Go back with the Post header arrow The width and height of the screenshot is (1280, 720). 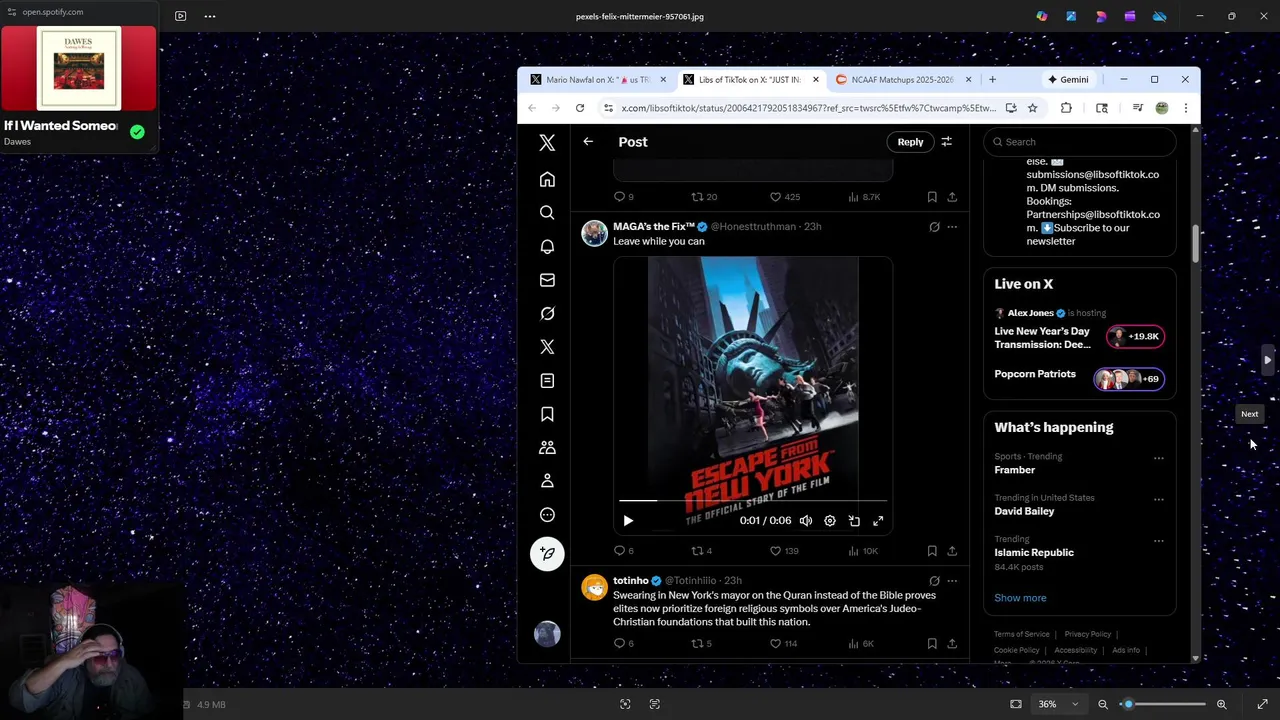(x=588, y=142)
